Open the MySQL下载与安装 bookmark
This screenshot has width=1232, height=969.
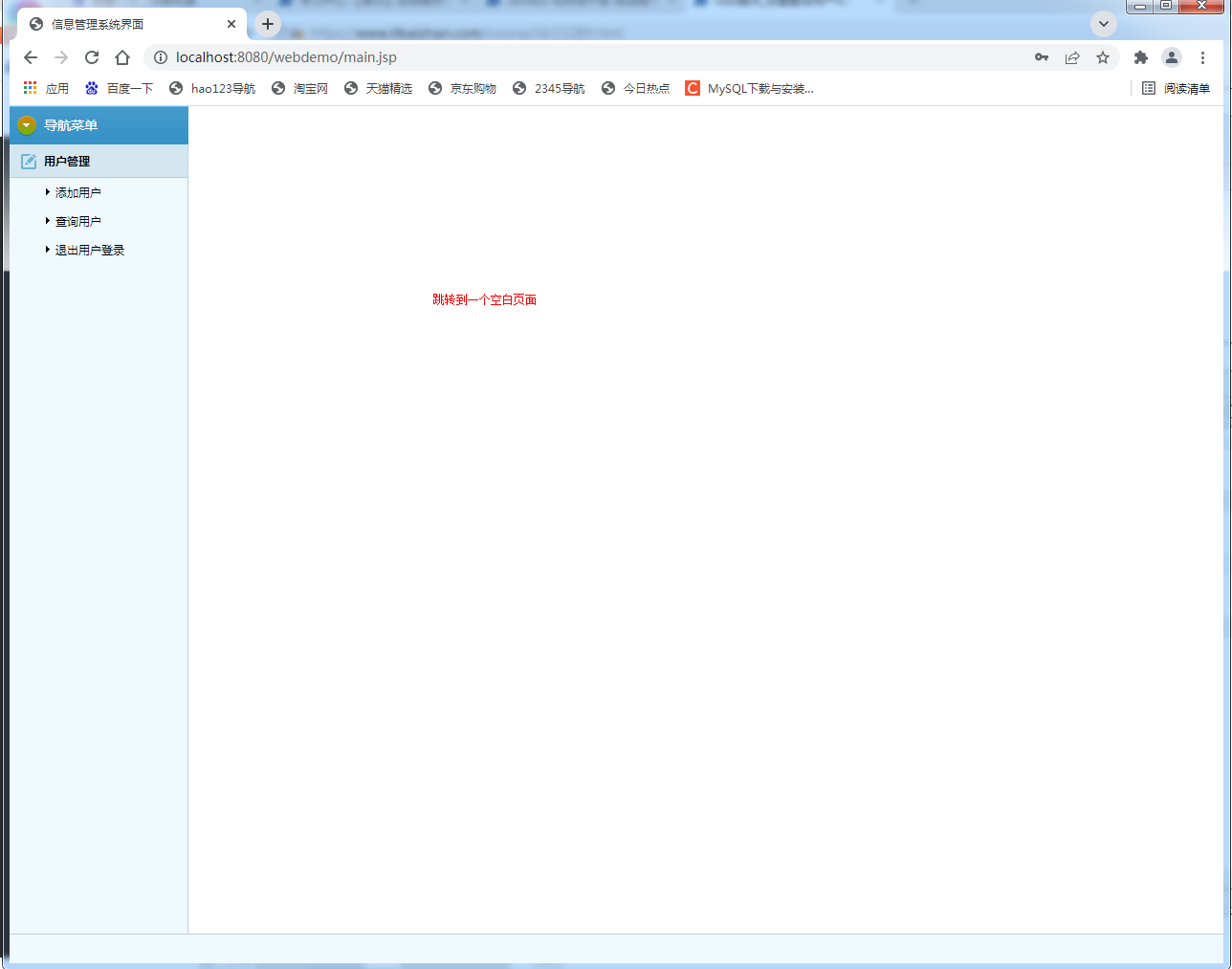(x=750, y=88)
